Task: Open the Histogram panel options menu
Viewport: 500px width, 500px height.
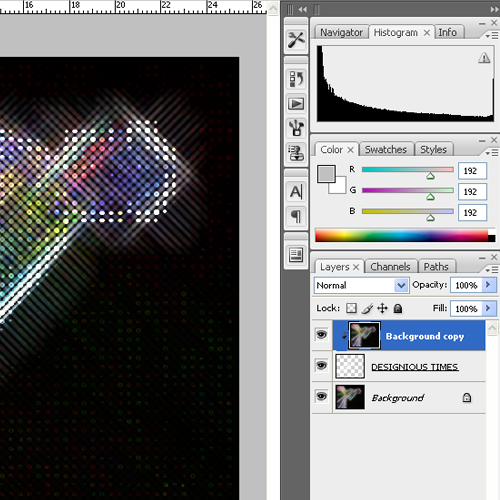Action: tap(492, 35)
